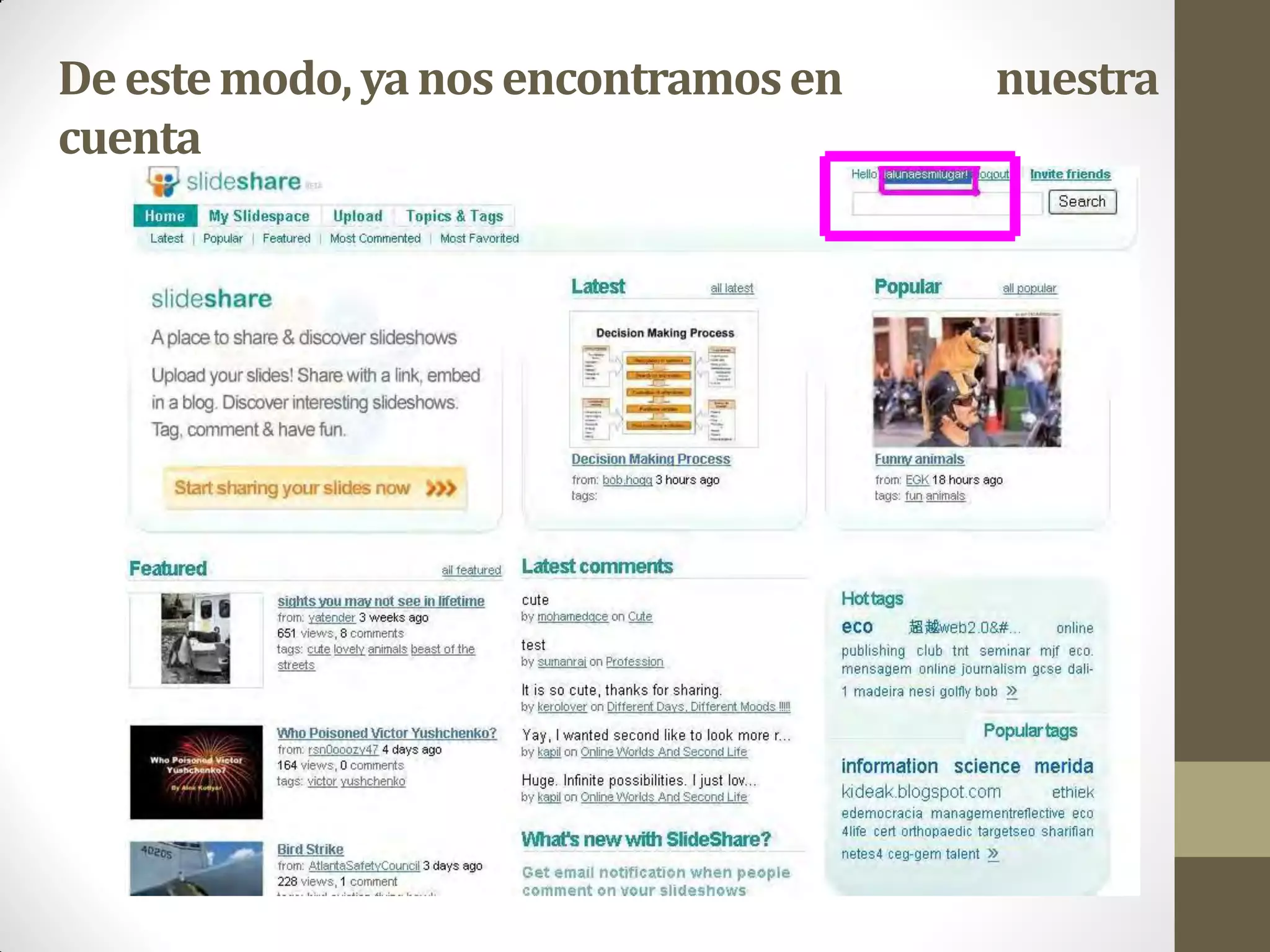Open the Decision Making Process thumbnail

pyautogui.click(x=664, y=379)
